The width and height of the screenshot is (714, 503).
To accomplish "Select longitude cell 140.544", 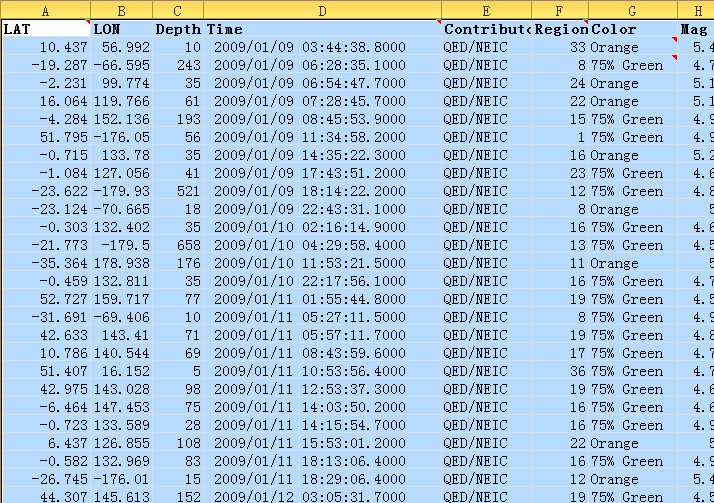I will [x=122, y=352].
